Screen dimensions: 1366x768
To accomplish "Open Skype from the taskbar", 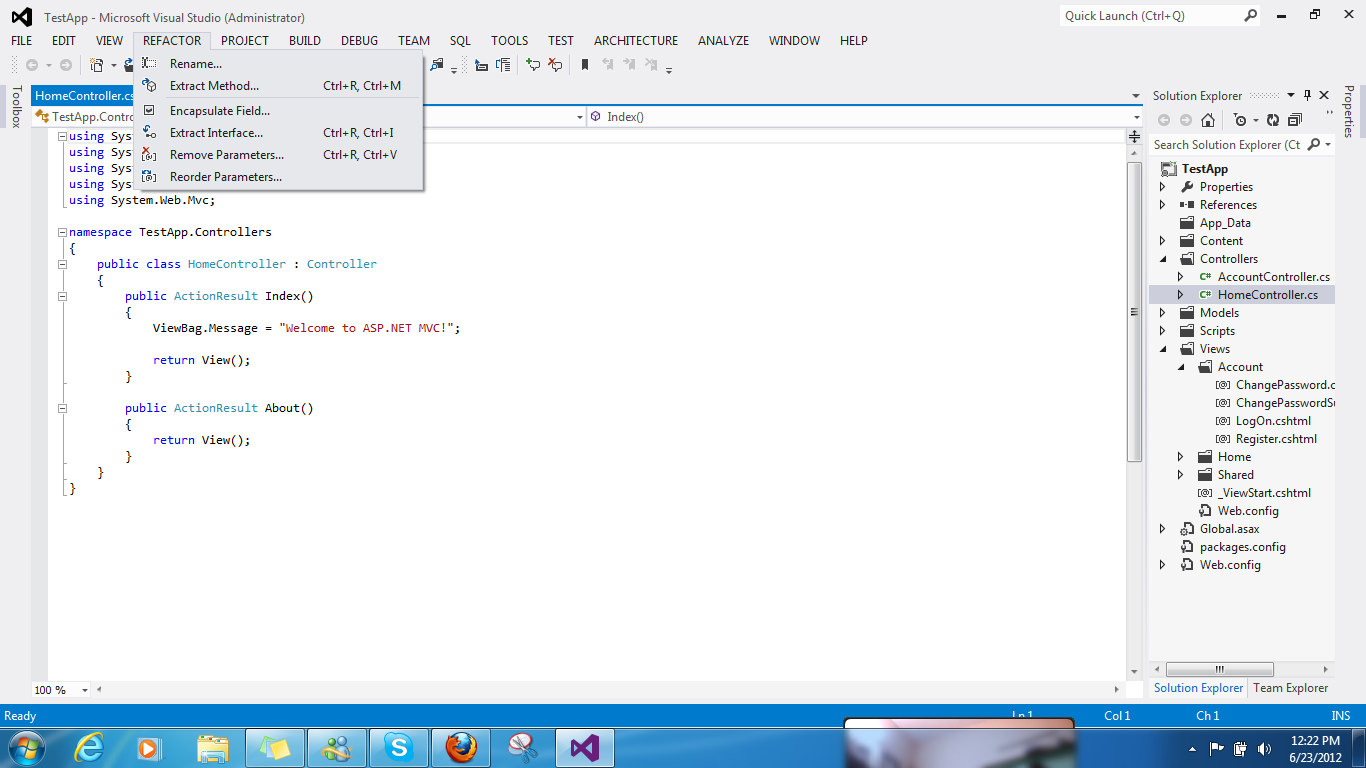I will click(399, 747).
